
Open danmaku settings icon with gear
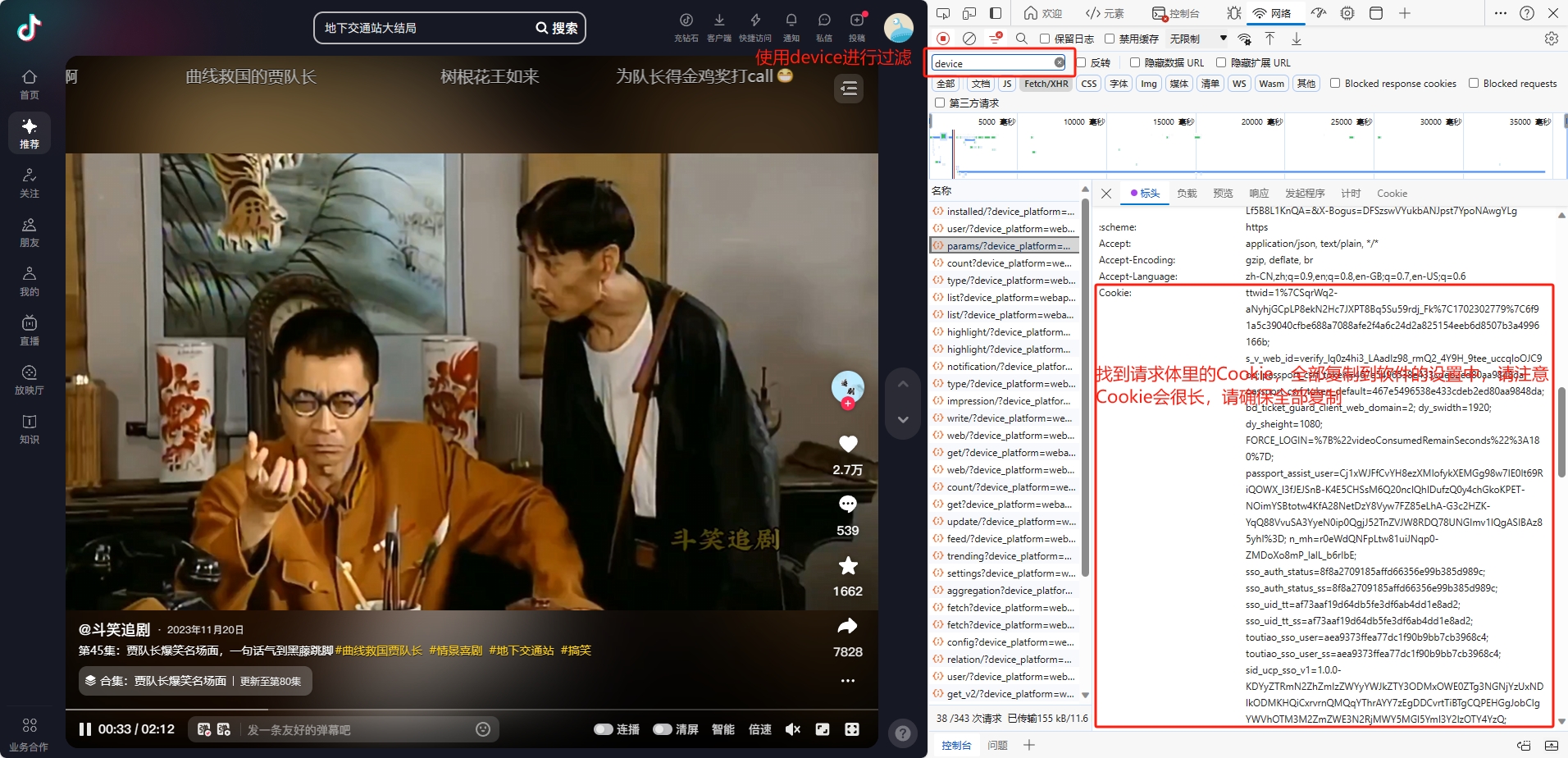coord(224,729)
